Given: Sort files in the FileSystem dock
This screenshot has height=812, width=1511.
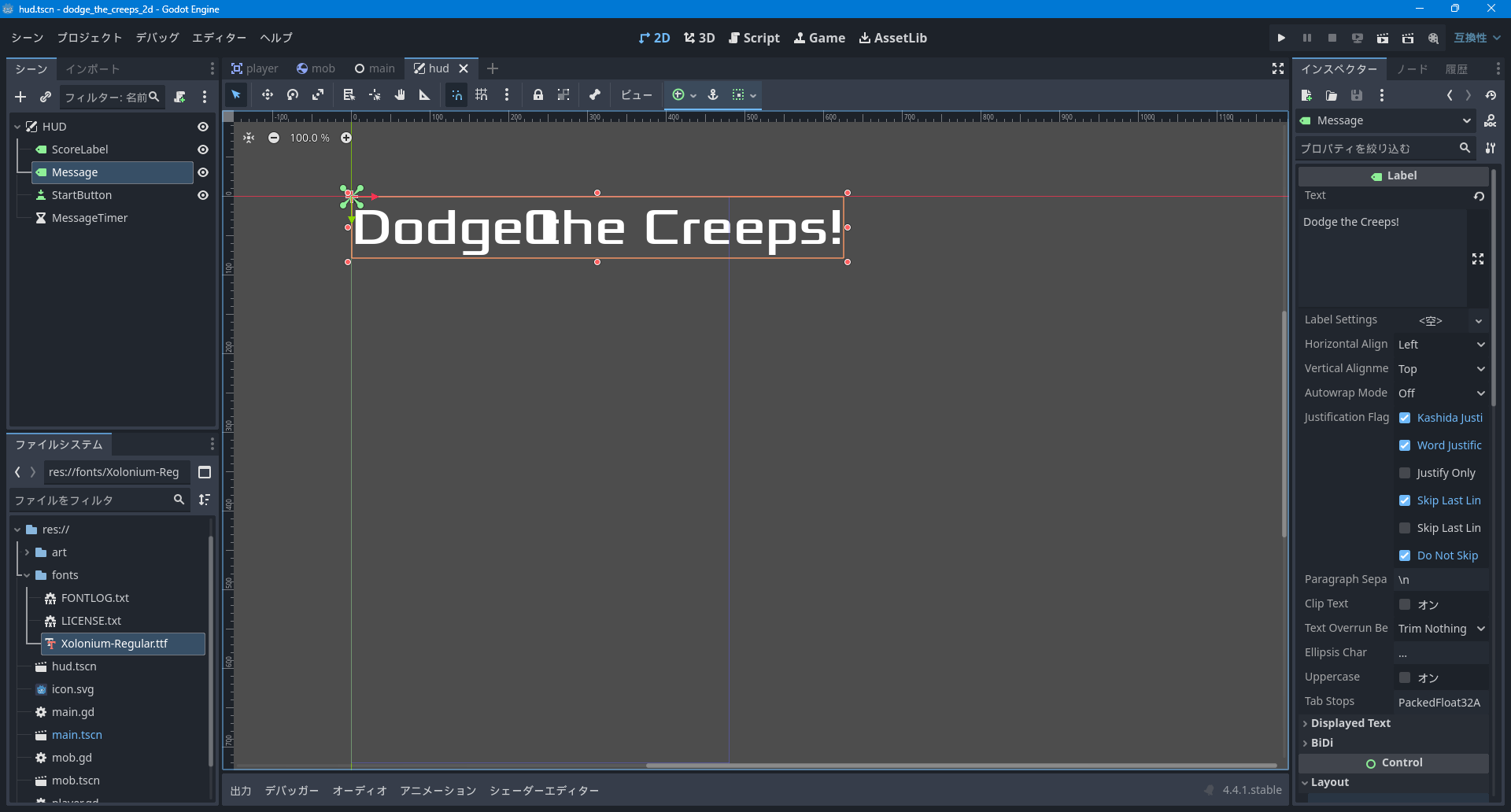Looking at the screenshot, I should [205, 500].
